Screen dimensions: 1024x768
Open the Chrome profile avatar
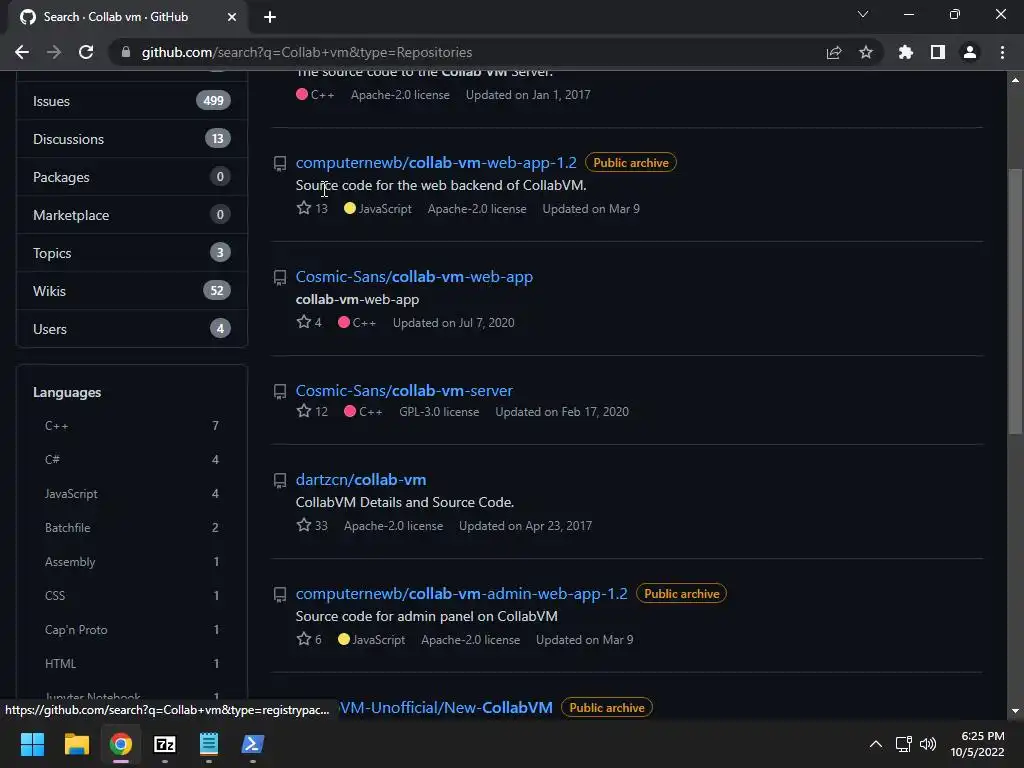tap(970, 52)
